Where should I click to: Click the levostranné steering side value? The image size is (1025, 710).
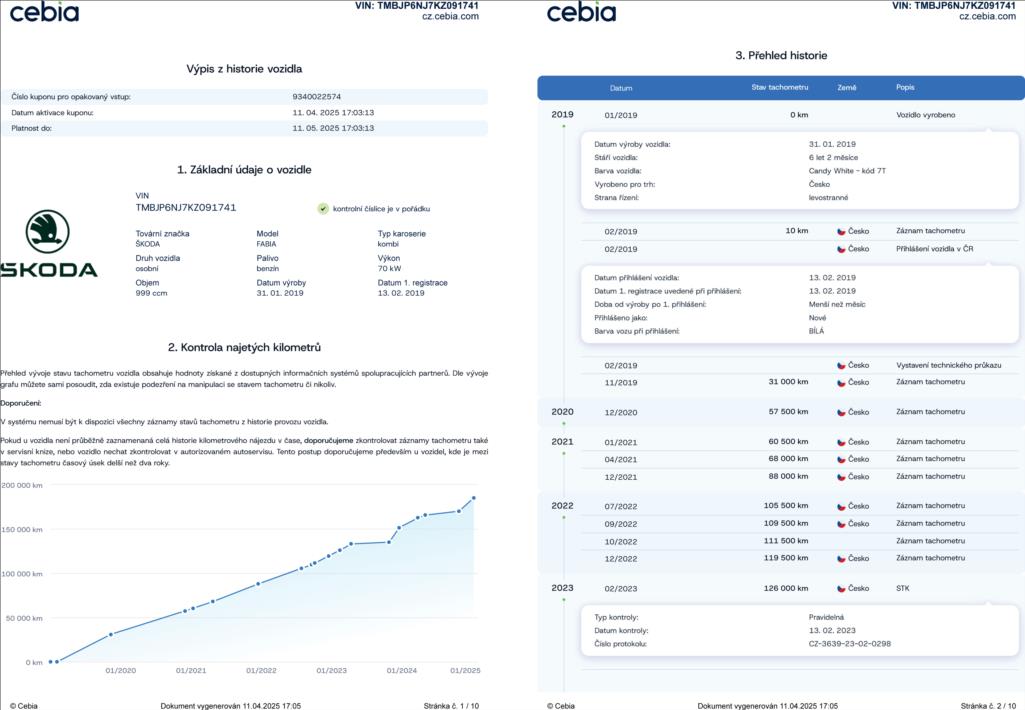[828, 197]
